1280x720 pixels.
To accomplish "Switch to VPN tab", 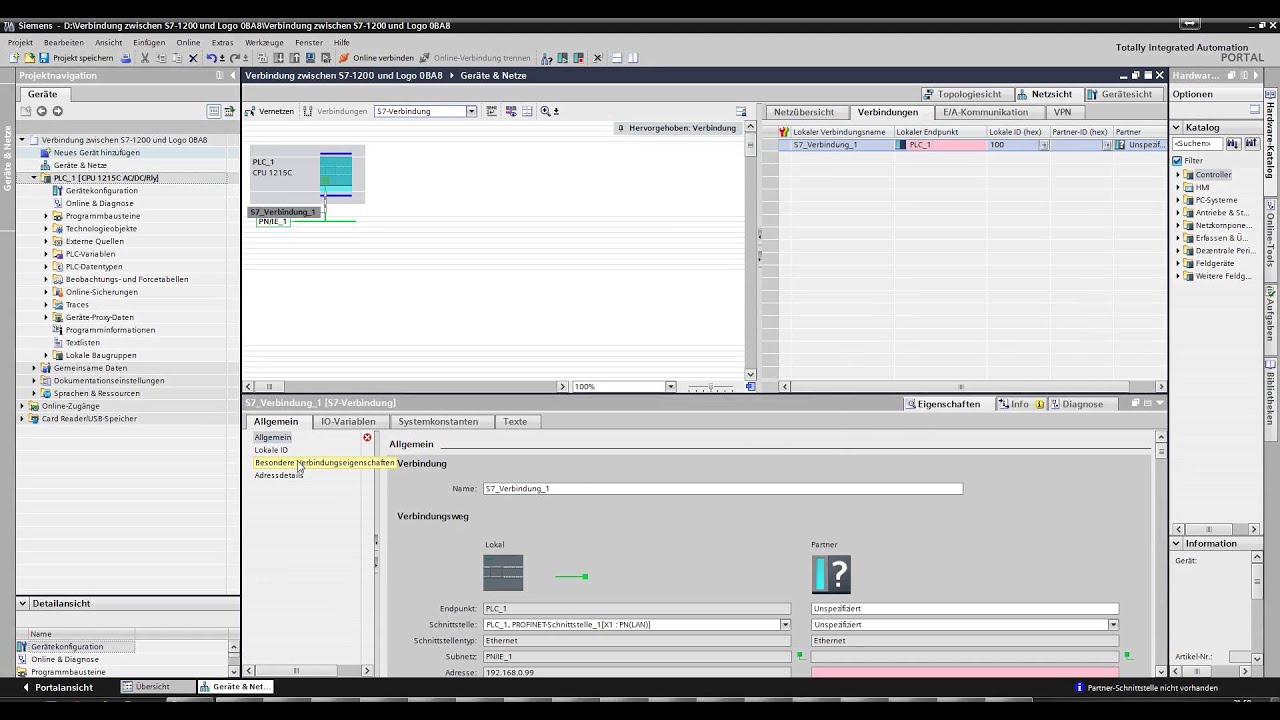I will 1062,112.
